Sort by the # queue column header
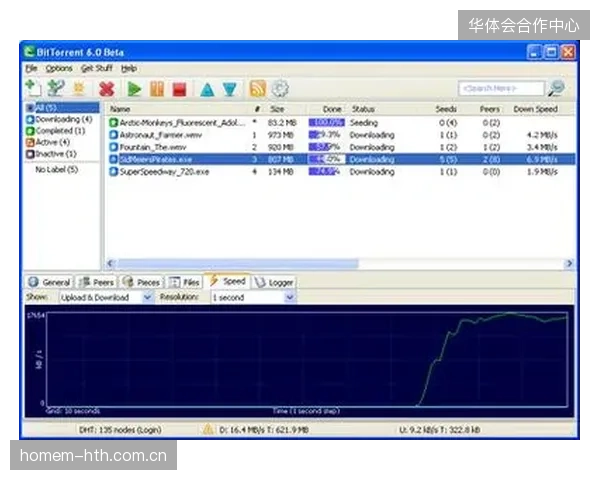600x480 pixels. tap(258, 109)
